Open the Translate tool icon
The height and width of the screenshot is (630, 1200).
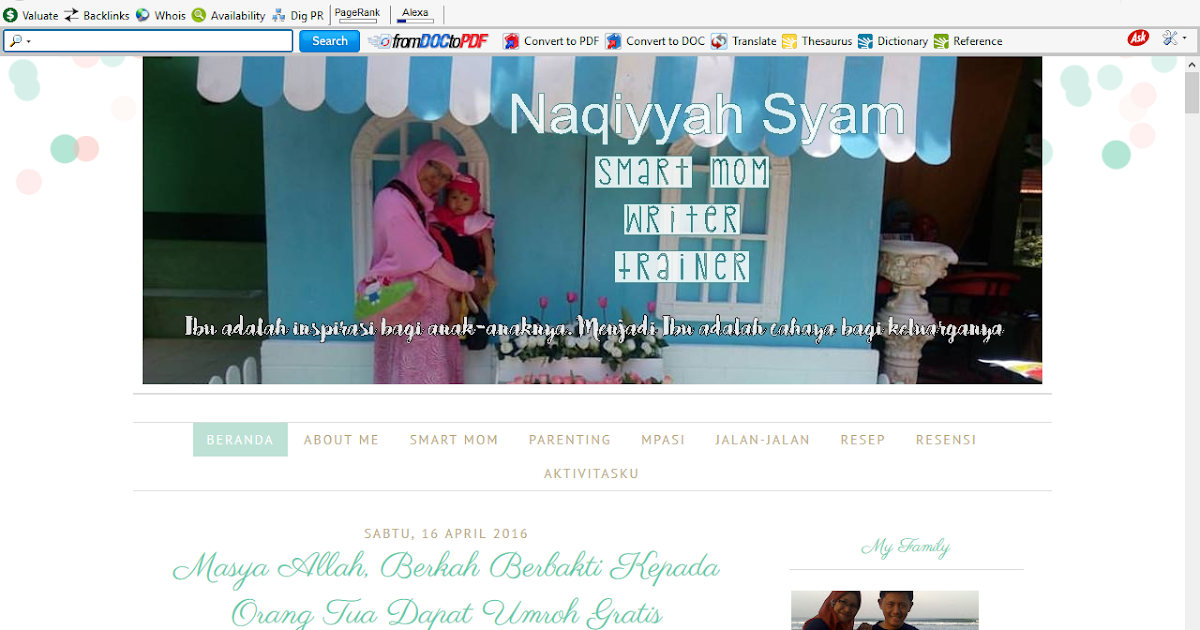(x=719, y=41)
